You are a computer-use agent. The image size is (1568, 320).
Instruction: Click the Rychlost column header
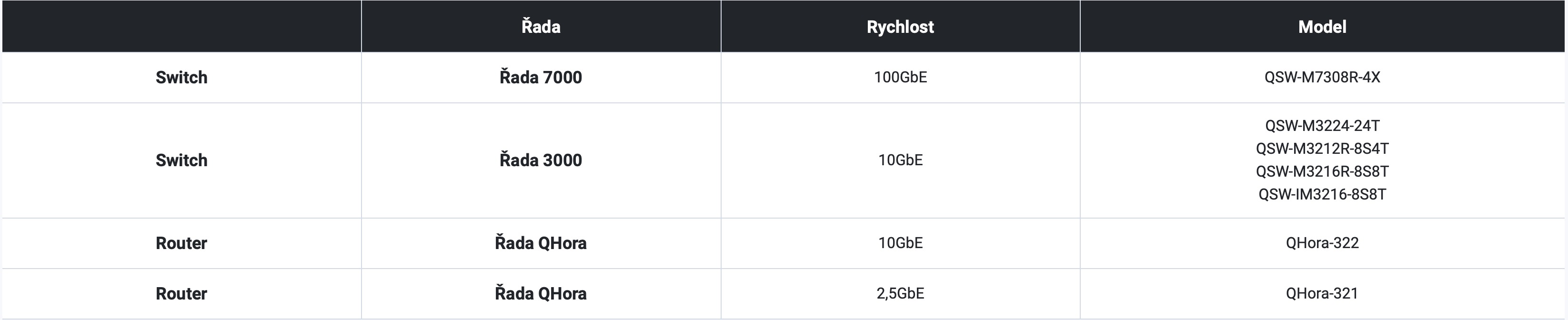pos(900,27)
